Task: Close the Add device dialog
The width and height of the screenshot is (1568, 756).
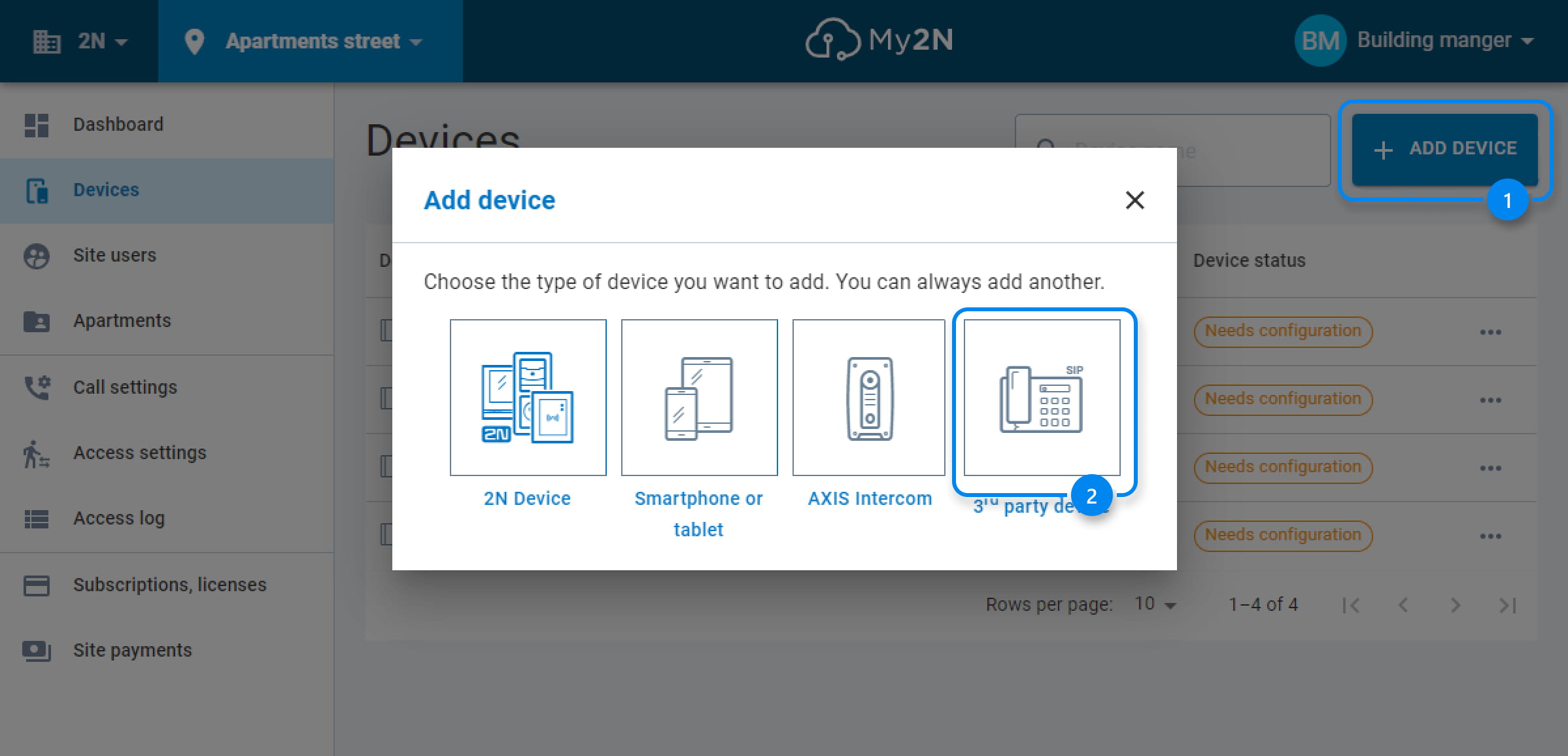Action: (x=1135, y=200)
